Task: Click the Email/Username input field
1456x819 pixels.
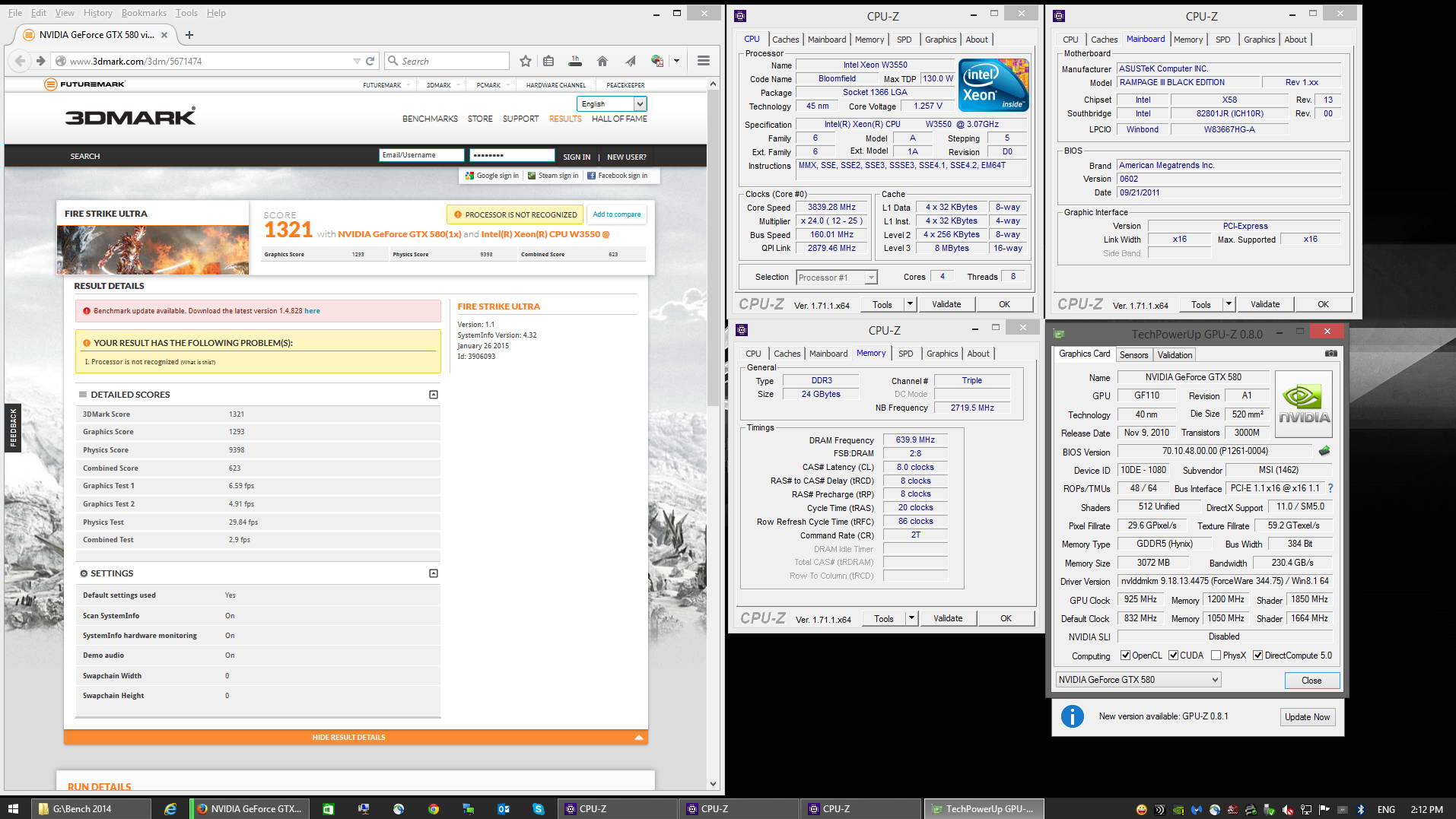Action: pos(421,155)
